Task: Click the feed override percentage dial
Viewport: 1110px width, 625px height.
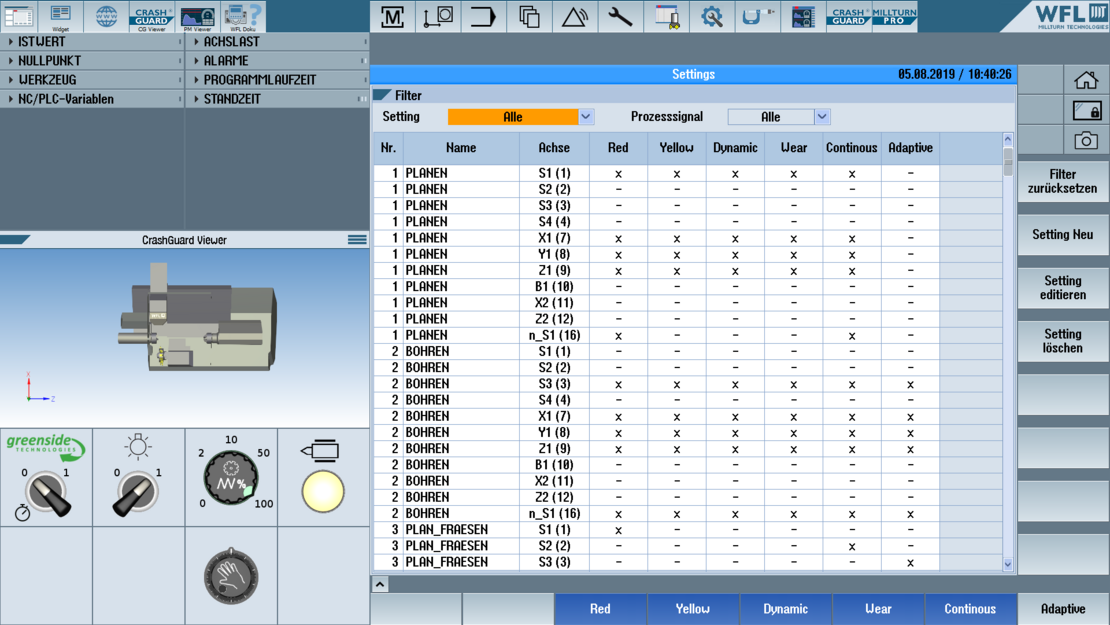Action: tap(231, 478)
